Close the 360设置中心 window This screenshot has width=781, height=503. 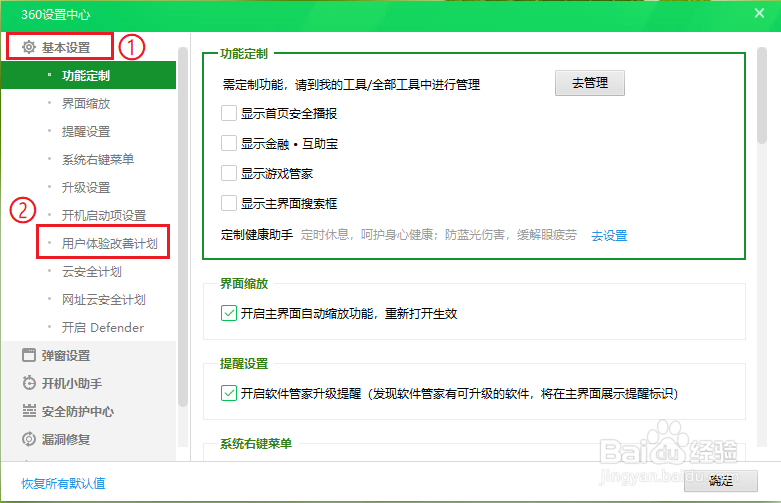(759, 13)
